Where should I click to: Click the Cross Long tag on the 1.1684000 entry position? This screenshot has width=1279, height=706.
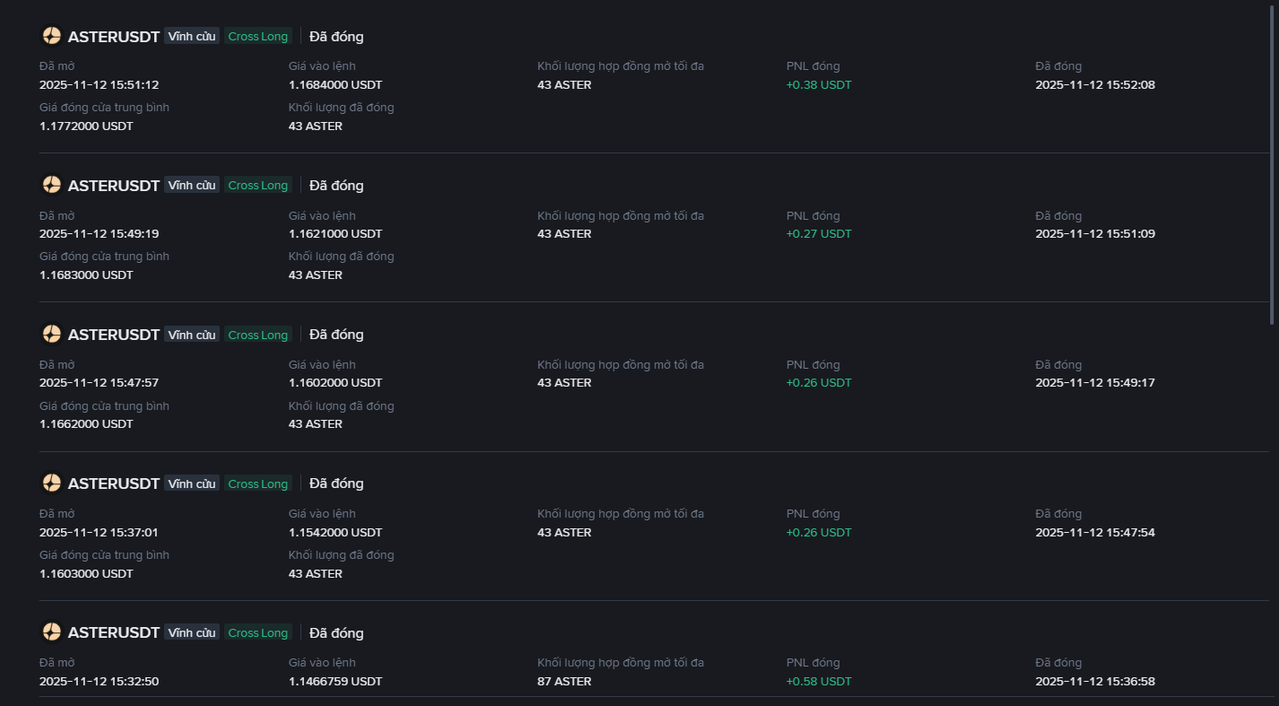pyautogui.click(x=258, y=37)
